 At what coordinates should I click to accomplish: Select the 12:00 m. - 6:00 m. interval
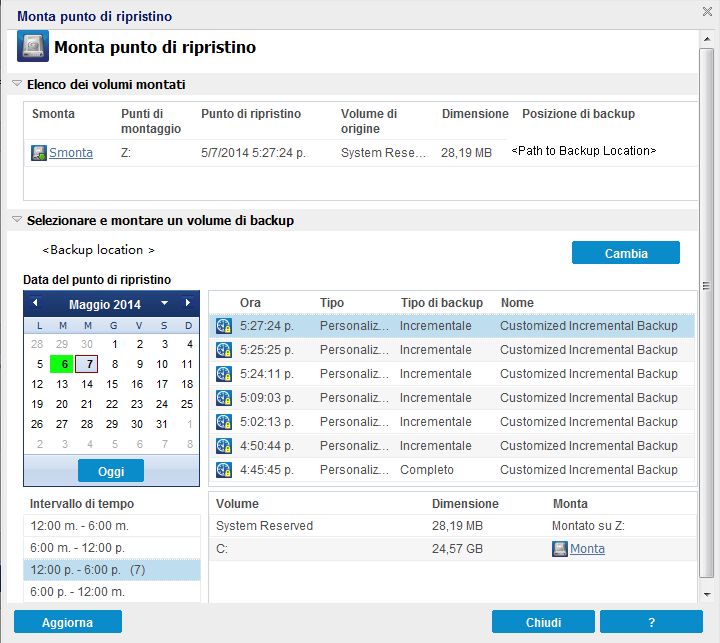[x=112, y=525]
